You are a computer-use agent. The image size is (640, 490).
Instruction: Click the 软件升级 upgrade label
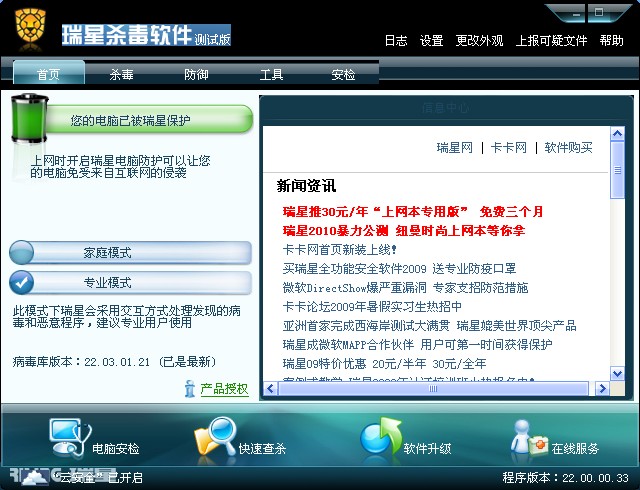427,449
